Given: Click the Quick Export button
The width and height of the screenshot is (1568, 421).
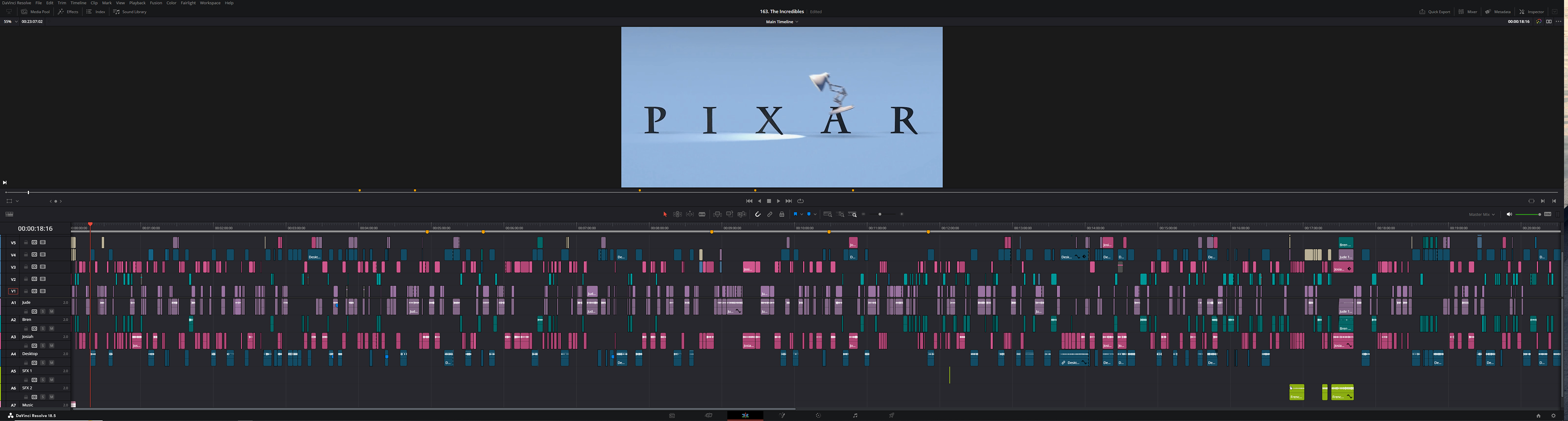Looking at the screenshot, I should click(x=1435, y=11).
